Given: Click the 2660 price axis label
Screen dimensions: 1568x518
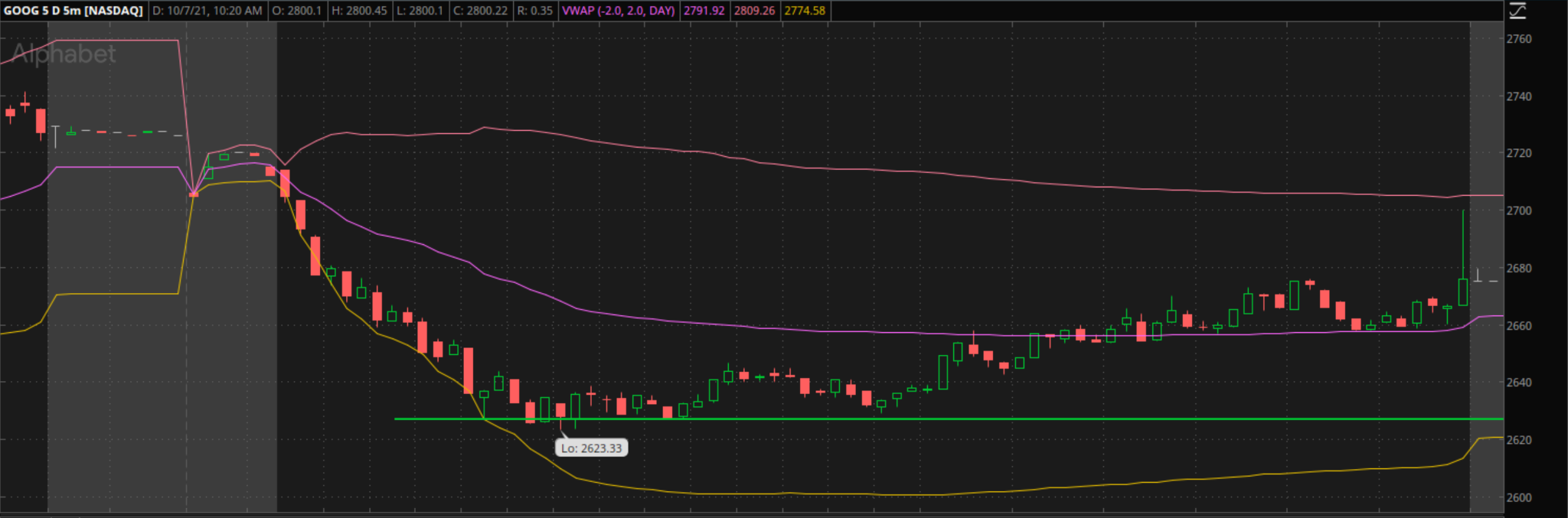Looking at the screenshot, I should 1519,326.
